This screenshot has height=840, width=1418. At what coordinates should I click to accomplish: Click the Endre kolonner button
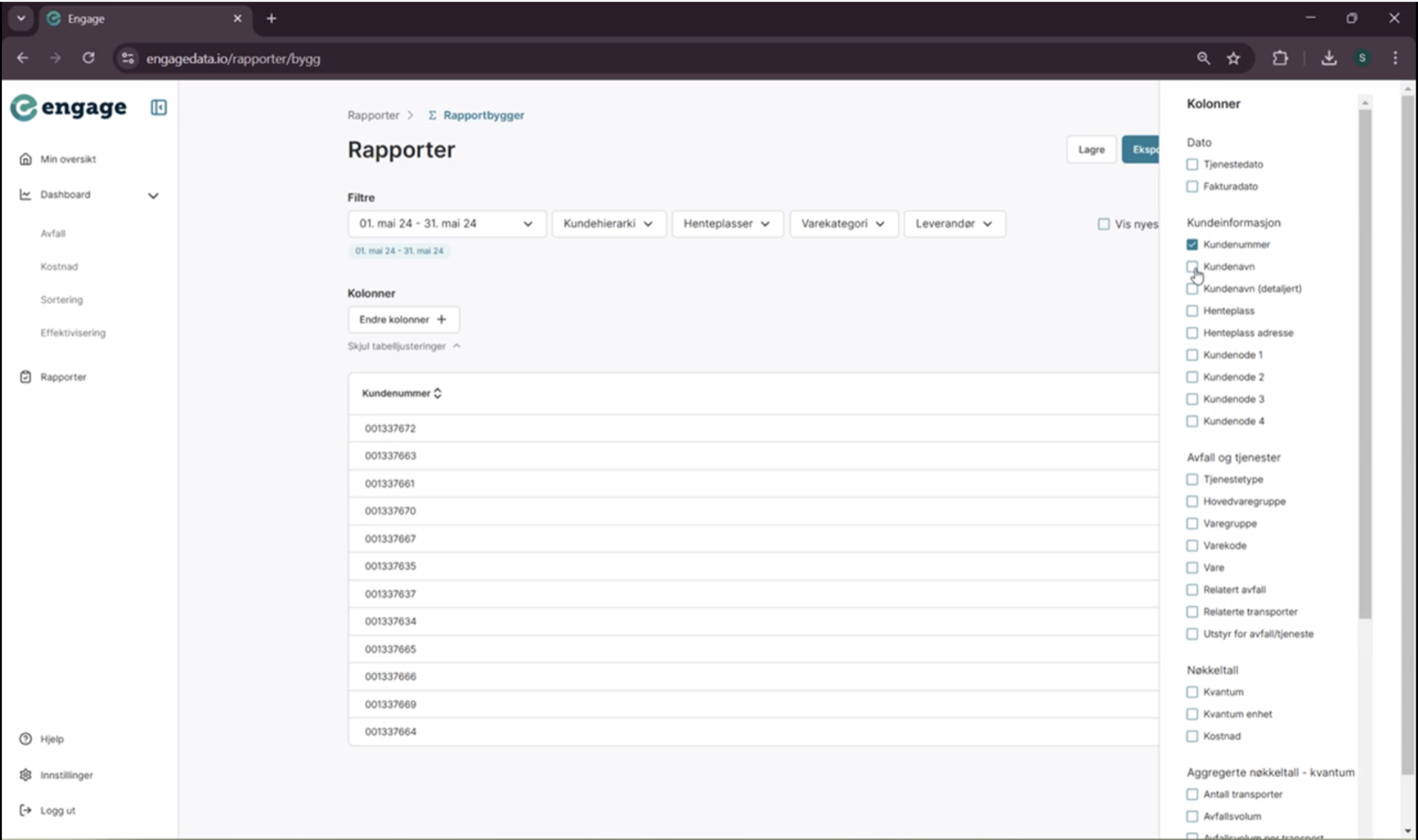click(x=403, y=320)
